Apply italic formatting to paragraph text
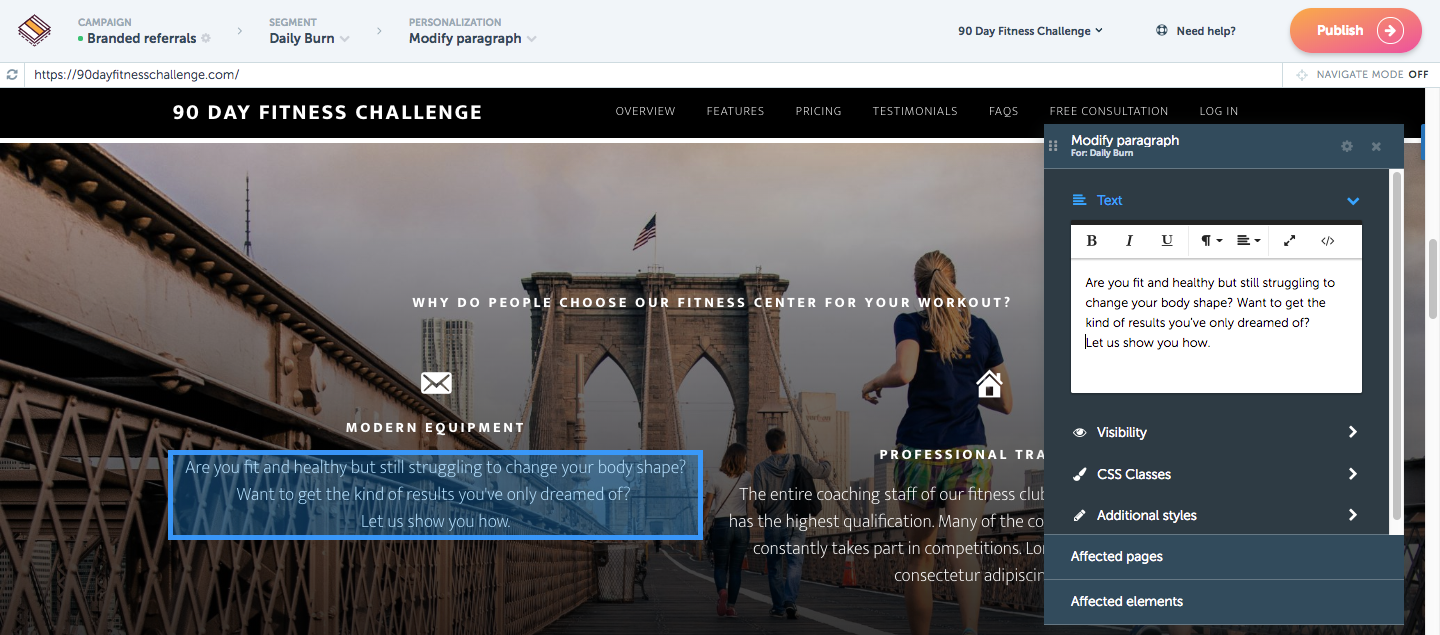1440x635 pixels. coord(1129,241)
